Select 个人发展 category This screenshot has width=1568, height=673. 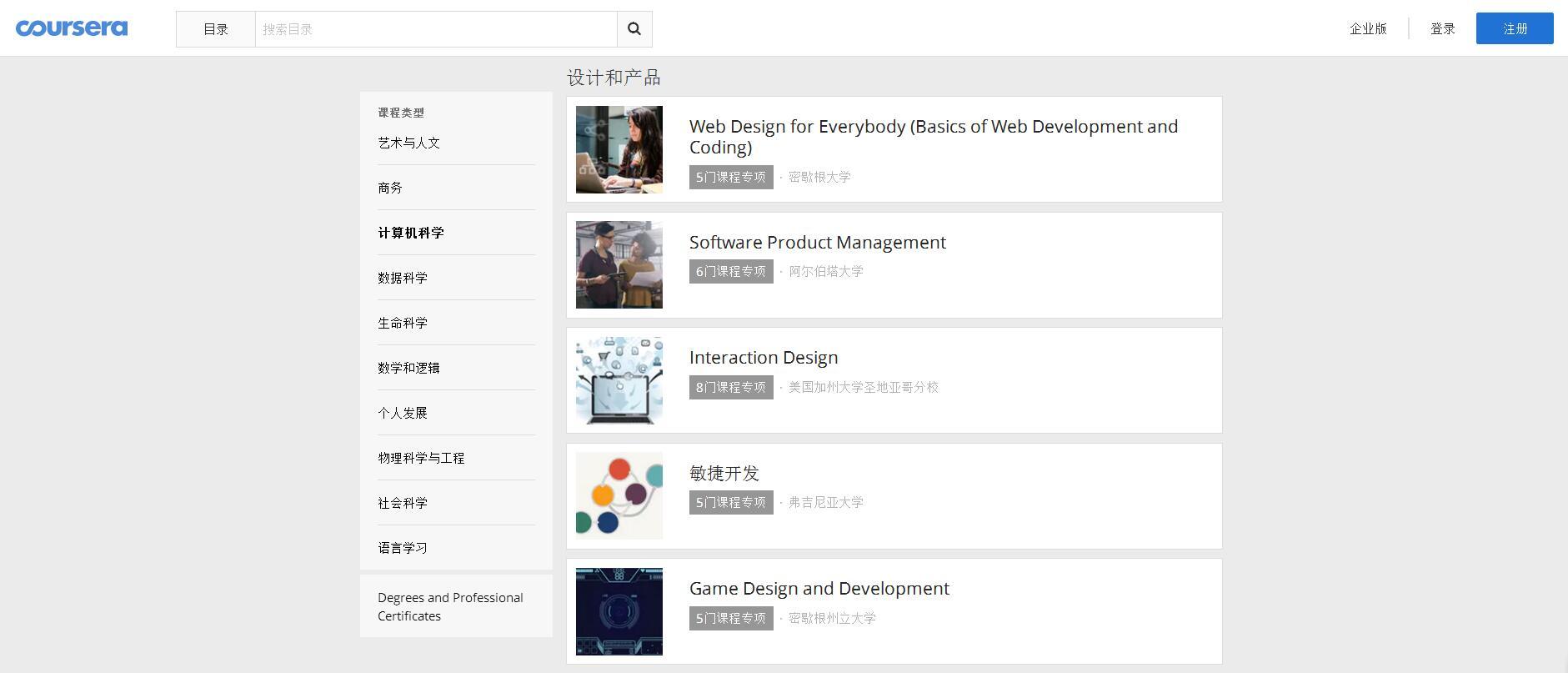[x=403, y=413]
